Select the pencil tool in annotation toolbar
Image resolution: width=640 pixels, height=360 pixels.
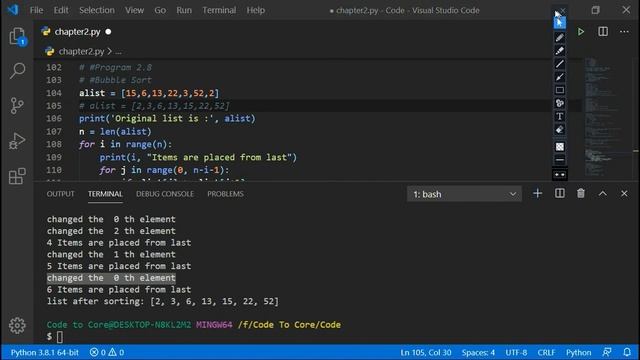tap(560, 37)
